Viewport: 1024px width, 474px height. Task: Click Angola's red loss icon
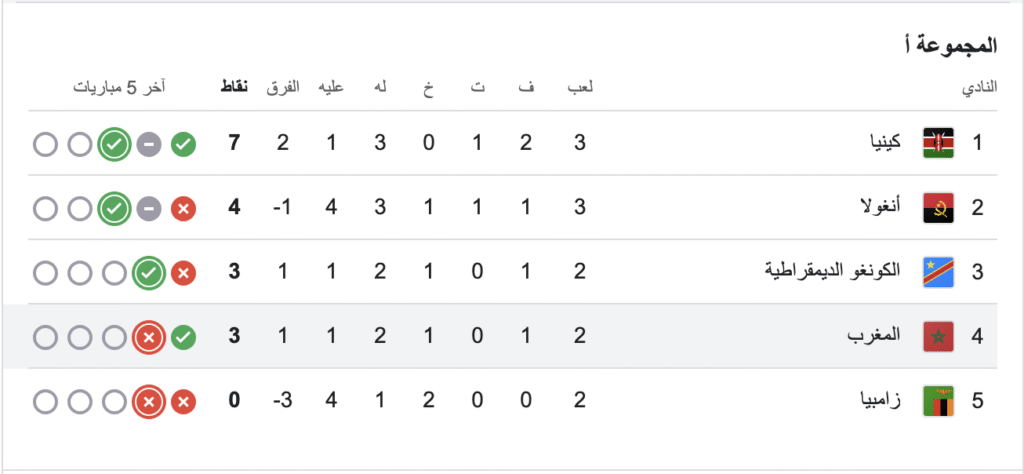coord(184,209)
